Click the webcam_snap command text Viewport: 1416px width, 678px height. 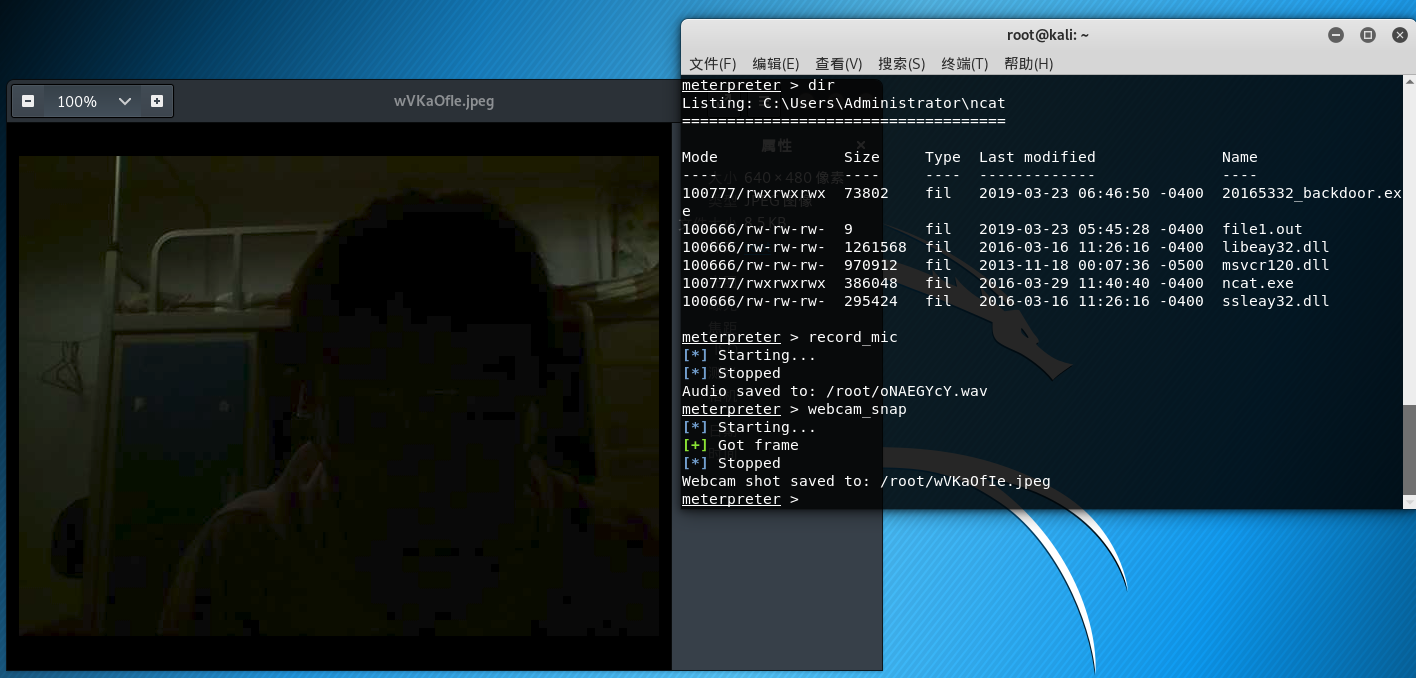coord(857,409)
